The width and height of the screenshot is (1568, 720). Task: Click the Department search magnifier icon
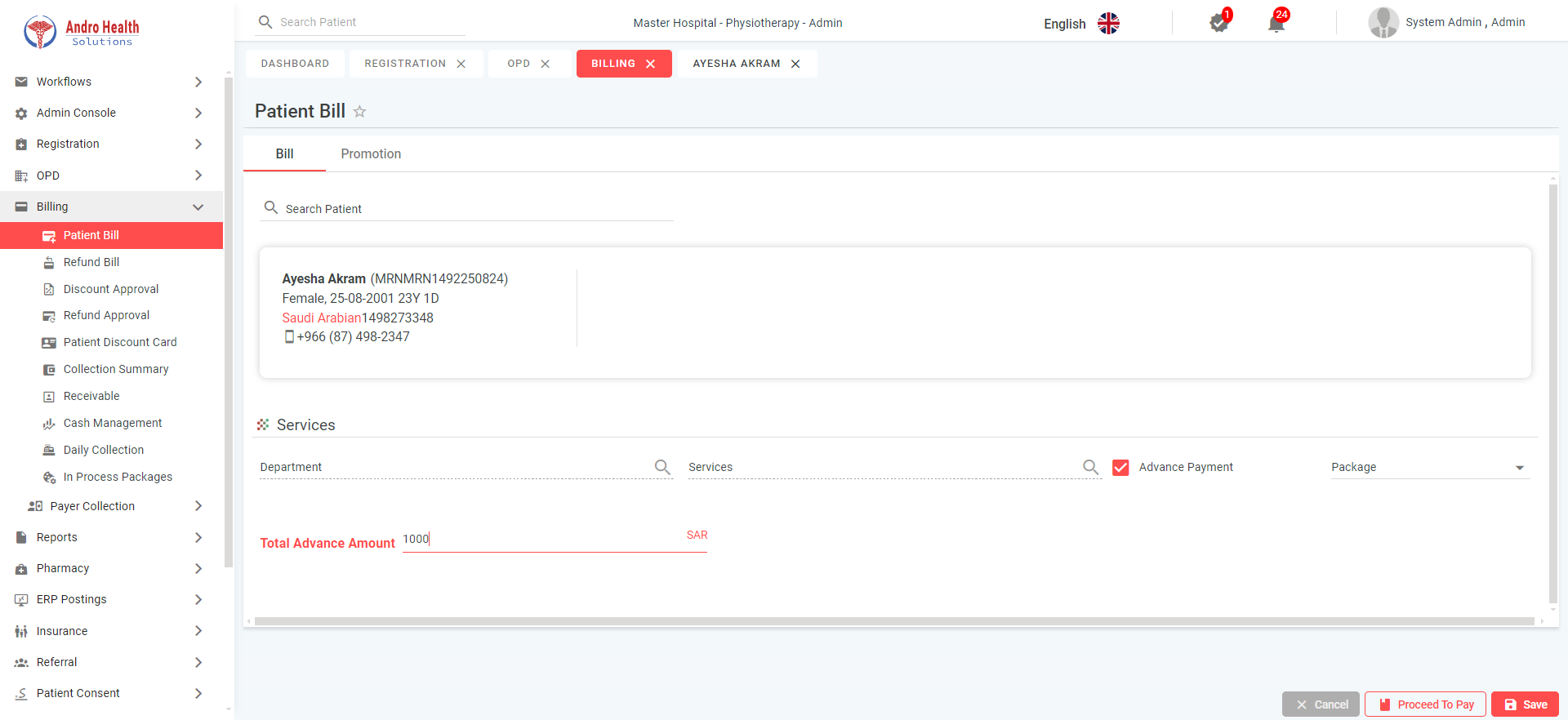pos(662,467)
